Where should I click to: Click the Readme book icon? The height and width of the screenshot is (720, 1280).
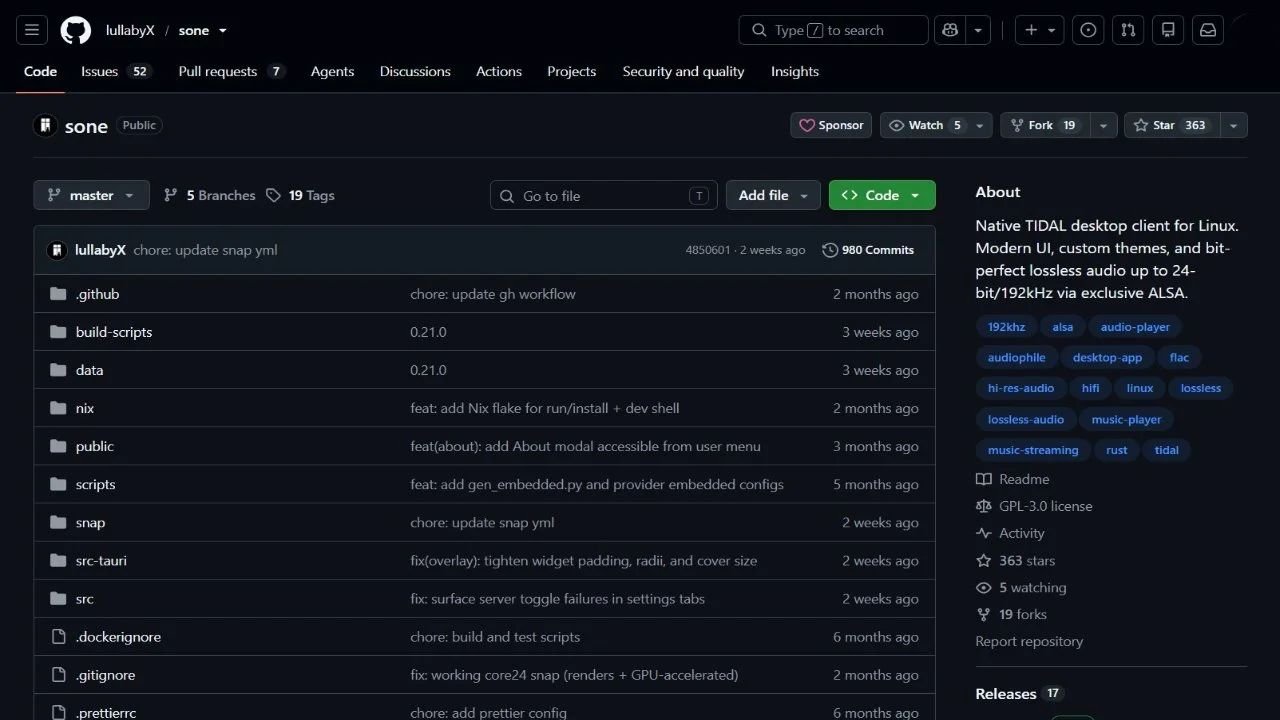pos(984,479)
